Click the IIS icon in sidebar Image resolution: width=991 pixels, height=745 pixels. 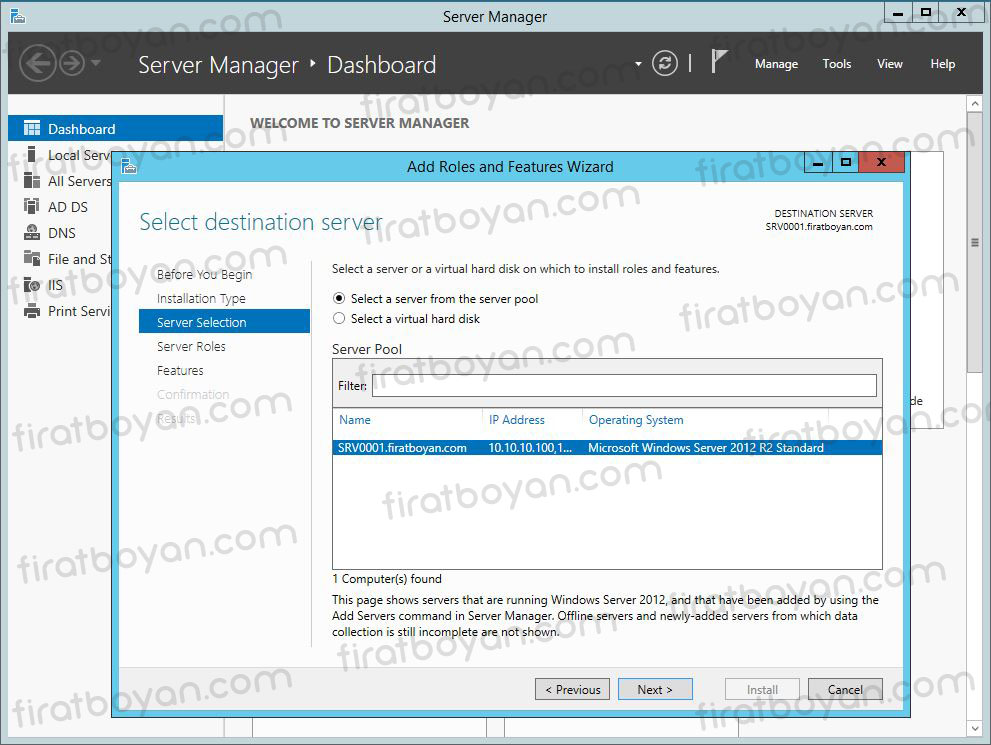(32, 285)
